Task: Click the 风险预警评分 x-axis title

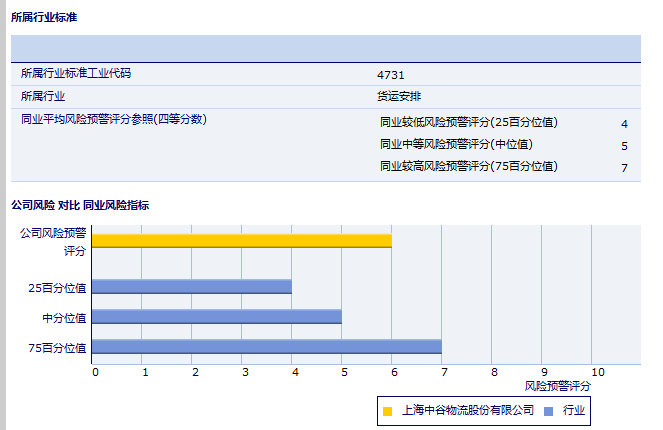Action: tap(557, 385)
